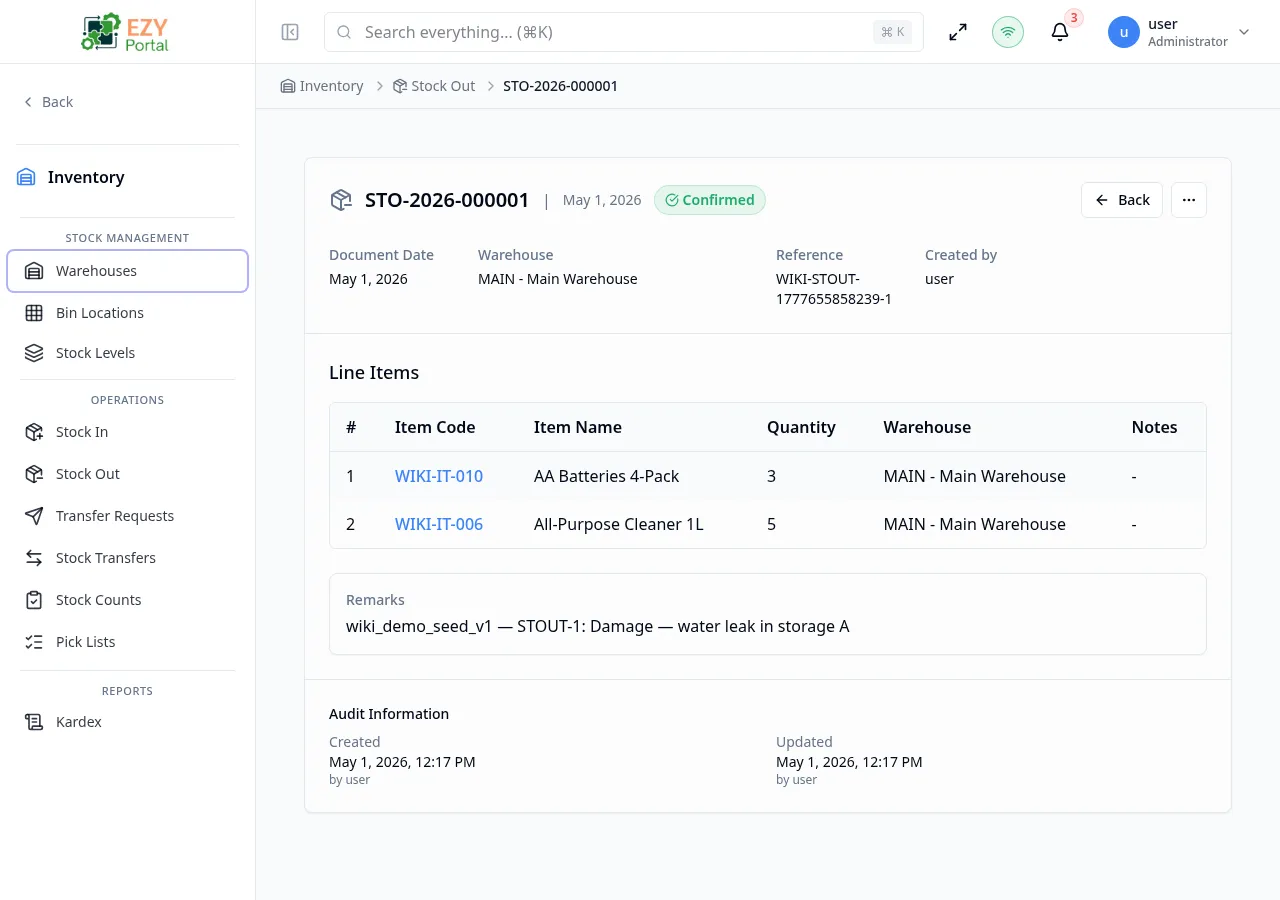Click Stock Out breadcrumb link

point(434,86)
